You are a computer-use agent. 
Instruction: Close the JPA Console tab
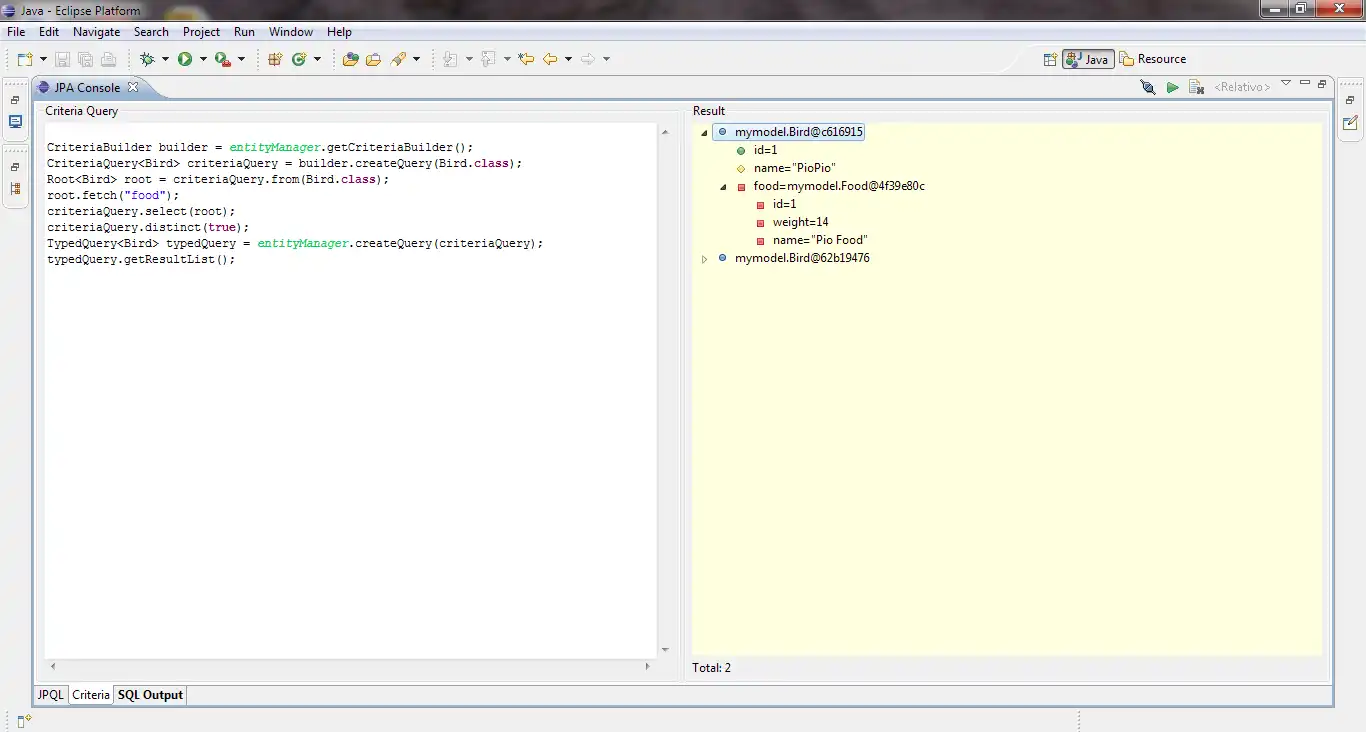click(133, 87)
